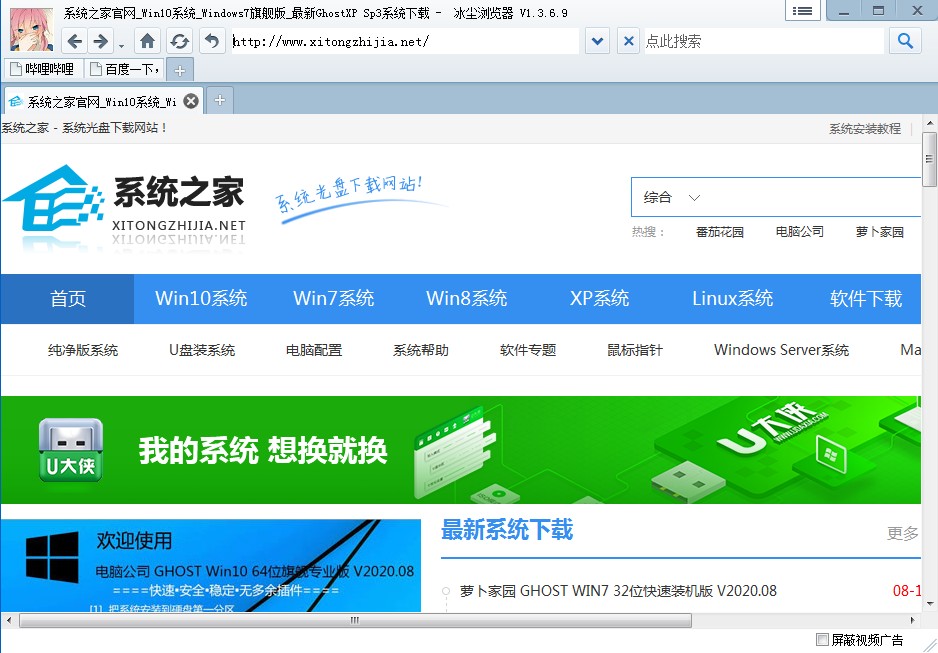938x653 pixels.
Task: Click the 纯净版系统 sub-navigation link
Action: (83, 350)
